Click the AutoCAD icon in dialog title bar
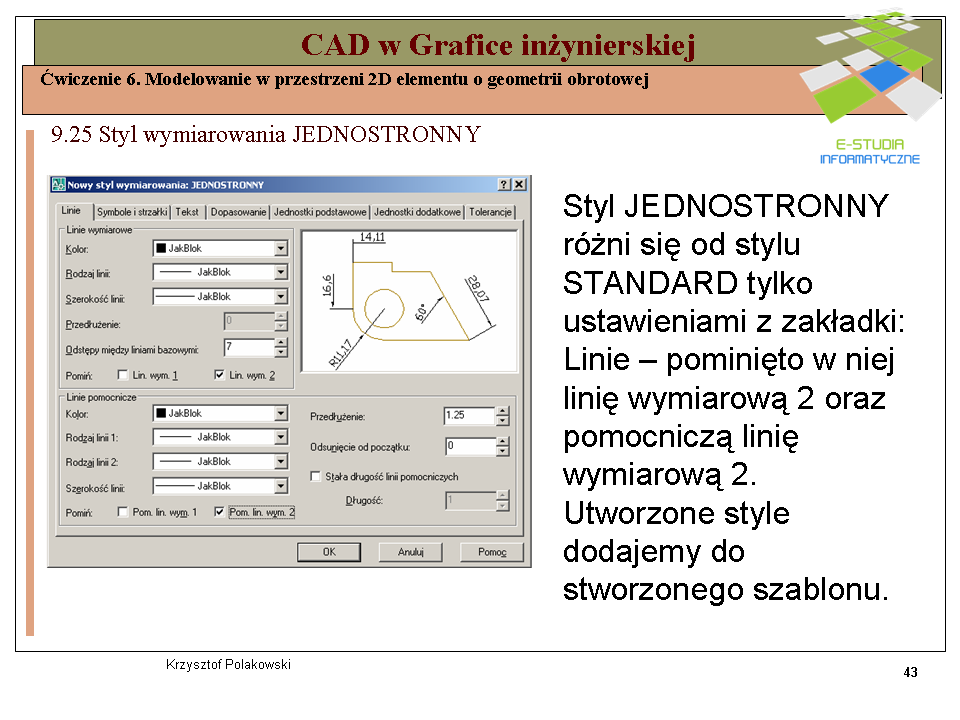 click(x=58, y=185)
